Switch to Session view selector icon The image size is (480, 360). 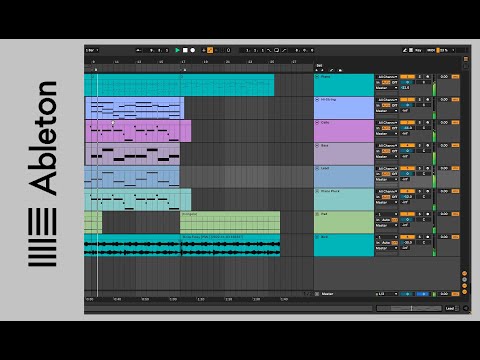coord(466,66)
